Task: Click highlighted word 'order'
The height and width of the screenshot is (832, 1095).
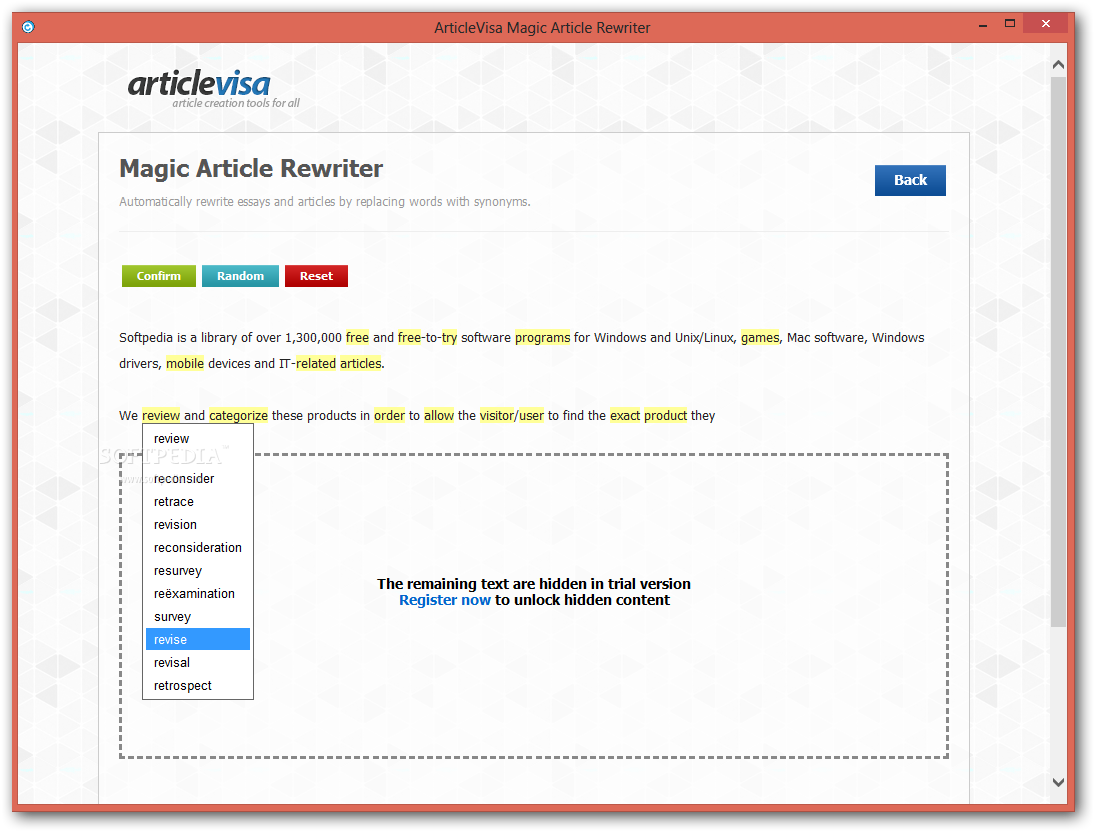Action: pyautogui.click(x=389, y=416)
